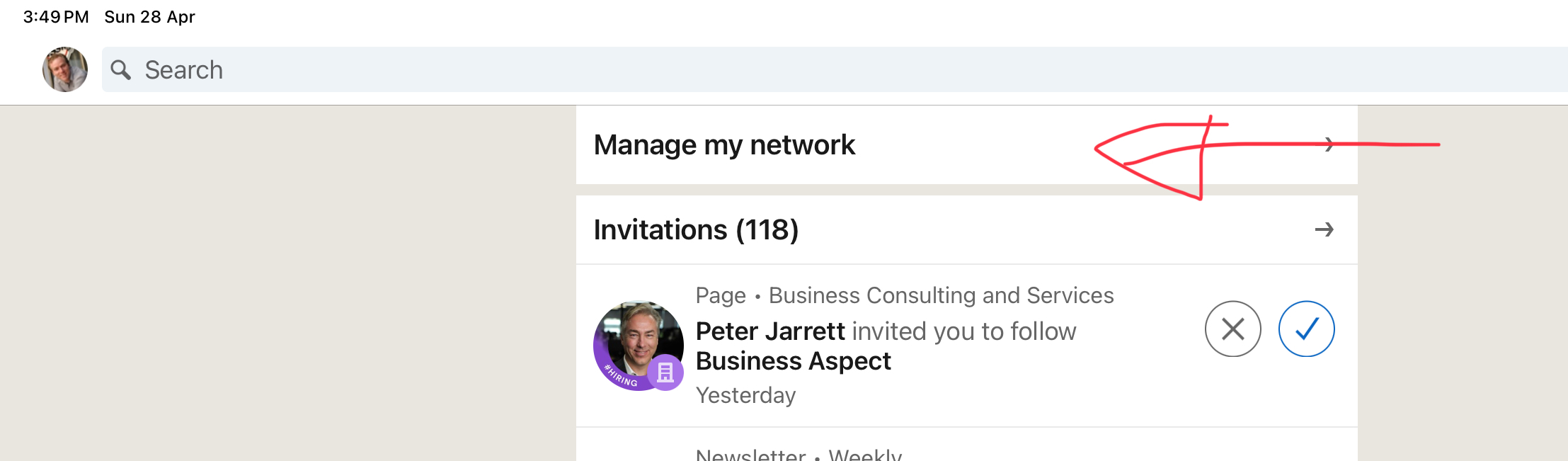The image size is (1568, 461).
Task: Accept the Business Aspect invitation checkmark
Action: (x=1306, y=329)
